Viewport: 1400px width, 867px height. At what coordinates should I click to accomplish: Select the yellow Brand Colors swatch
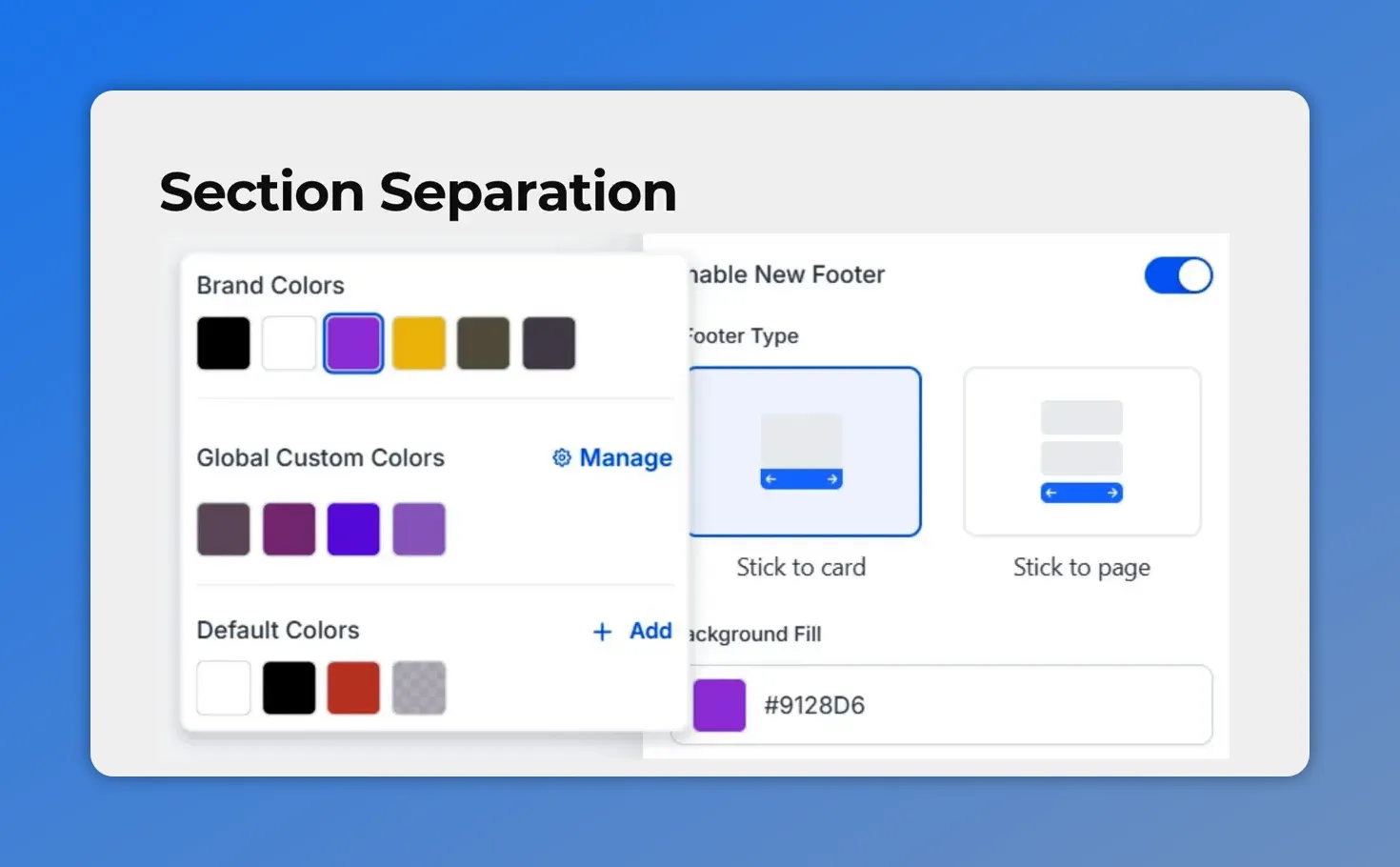click(x=418, y=343)
